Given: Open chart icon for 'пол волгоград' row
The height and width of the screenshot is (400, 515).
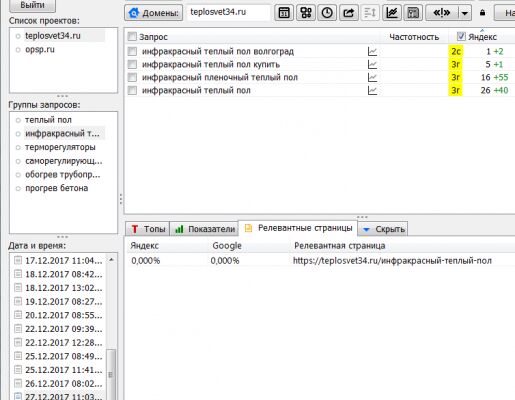Looking at the screenshot, I should [372, 51].
